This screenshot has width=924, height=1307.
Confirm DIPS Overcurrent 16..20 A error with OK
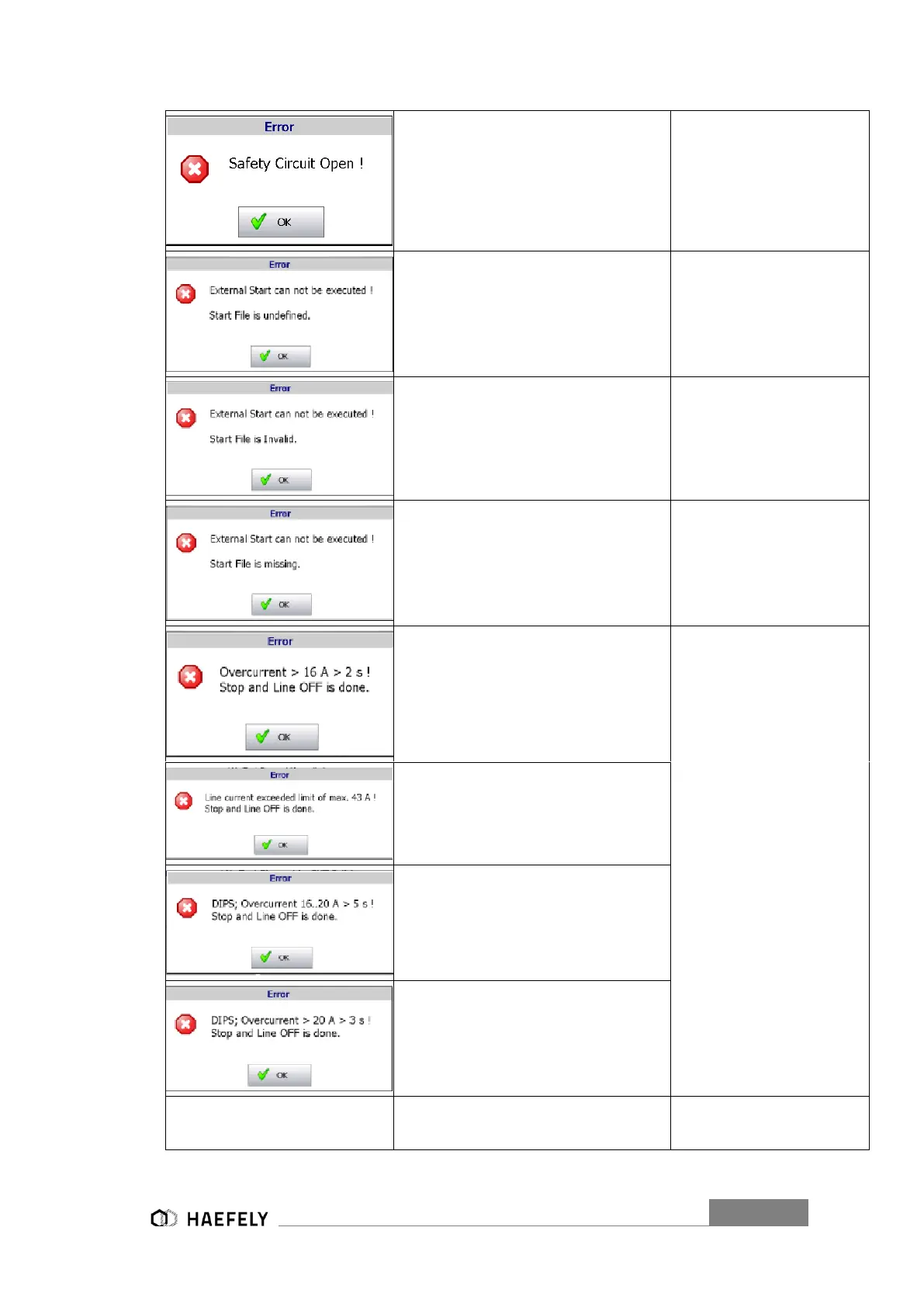pyautogui.click(x=282, y=958)
